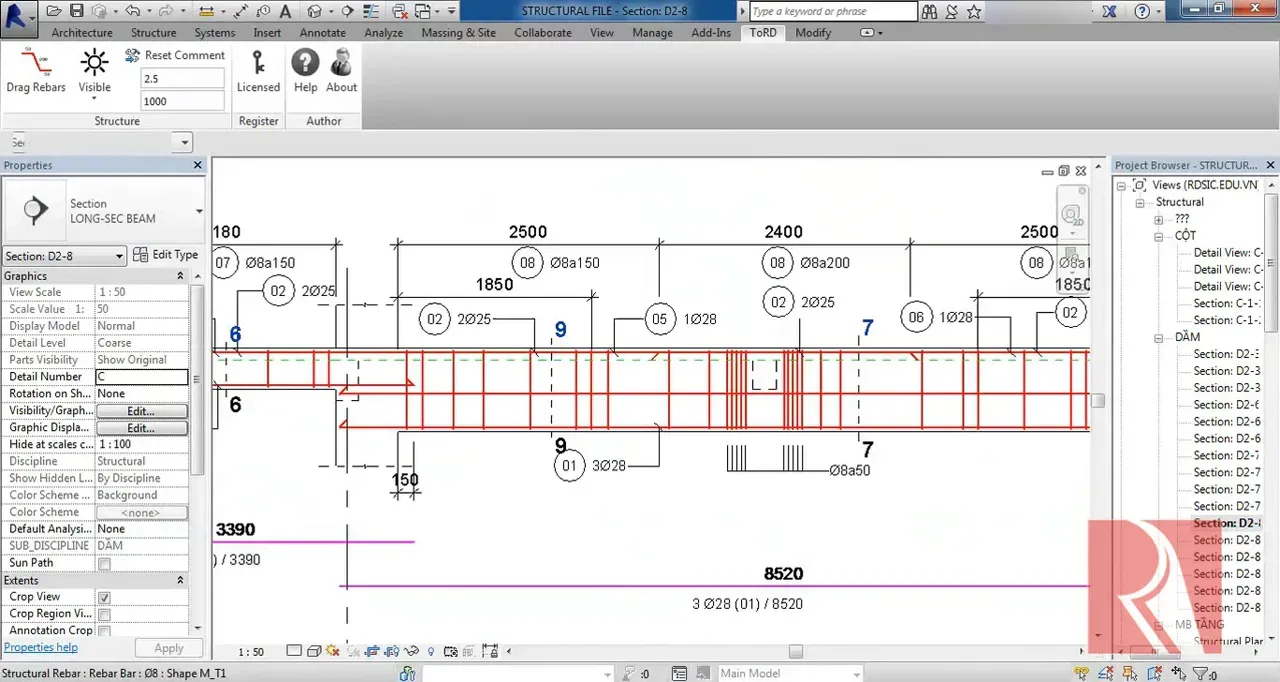
Task: Expand the ??? node in Project Browser
Action: pyautogui.click(x=1159, y=219)
